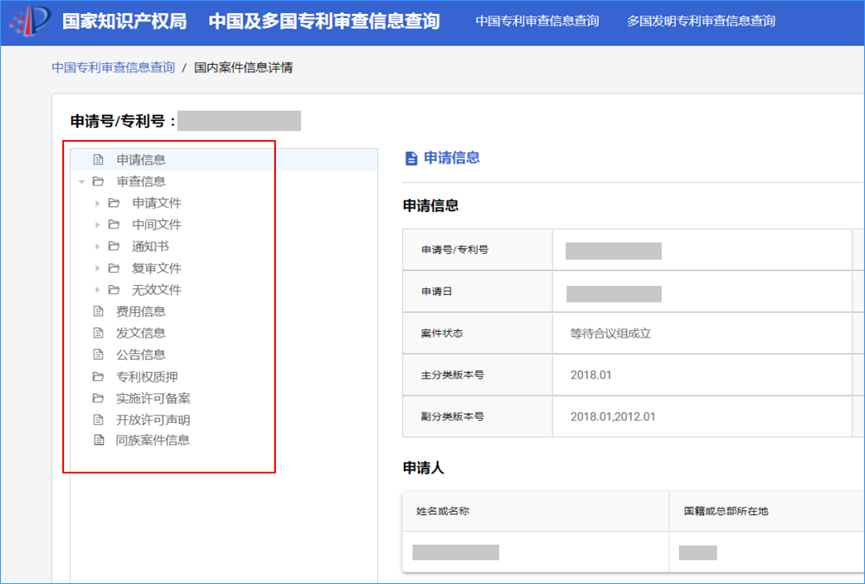Click the vertical scrollbar on right edge
The width and height of the screenshot is (865, 584).
coord(860,290)
